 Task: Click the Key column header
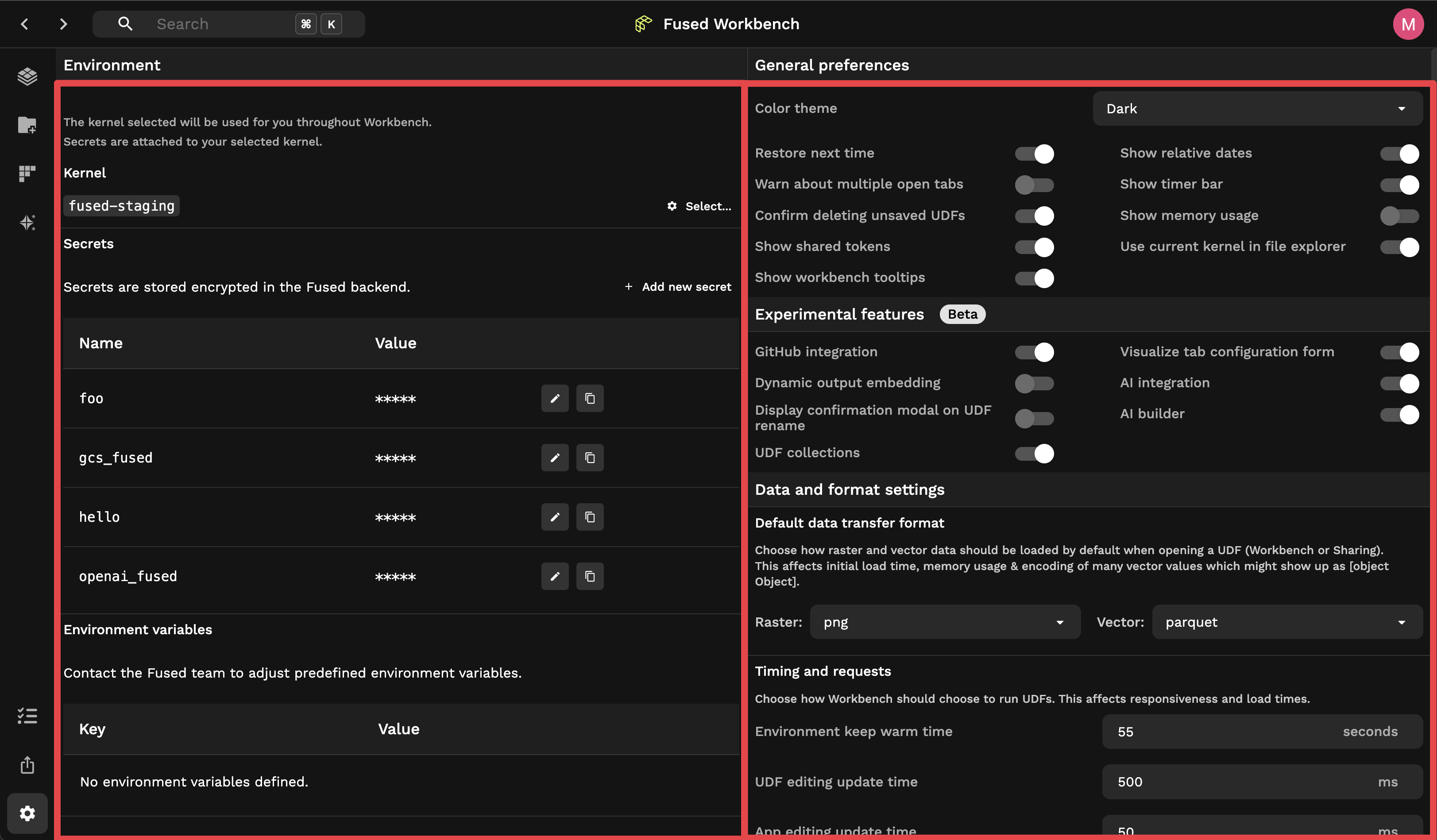click(93, 729)
